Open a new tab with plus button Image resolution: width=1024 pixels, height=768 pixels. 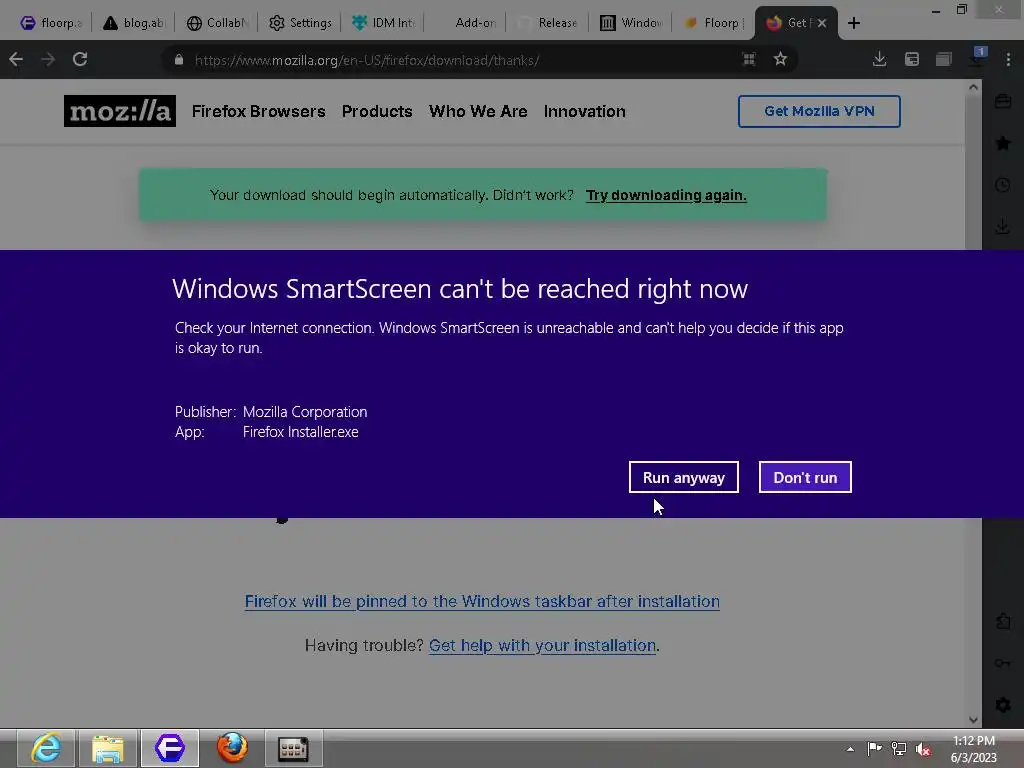point(854,23)
